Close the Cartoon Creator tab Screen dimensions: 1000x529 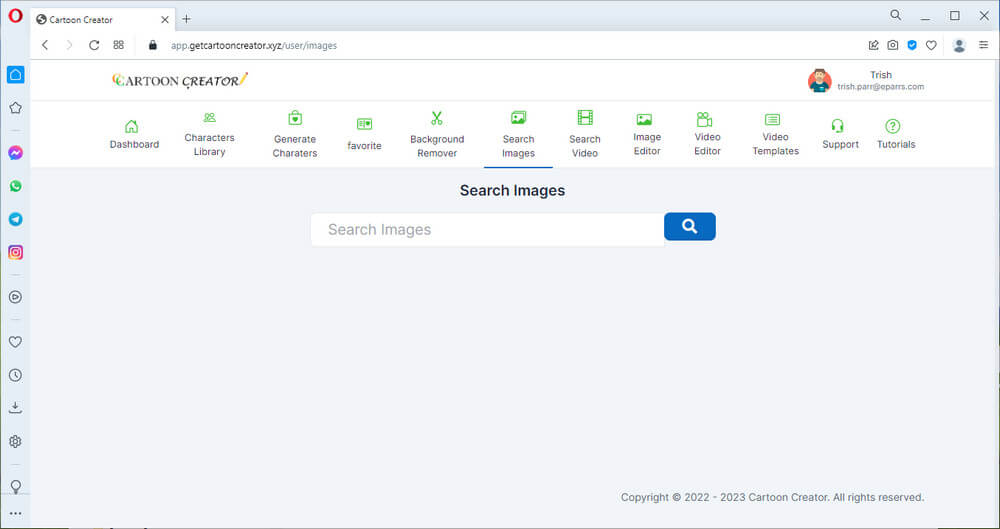tap(165, 20)
